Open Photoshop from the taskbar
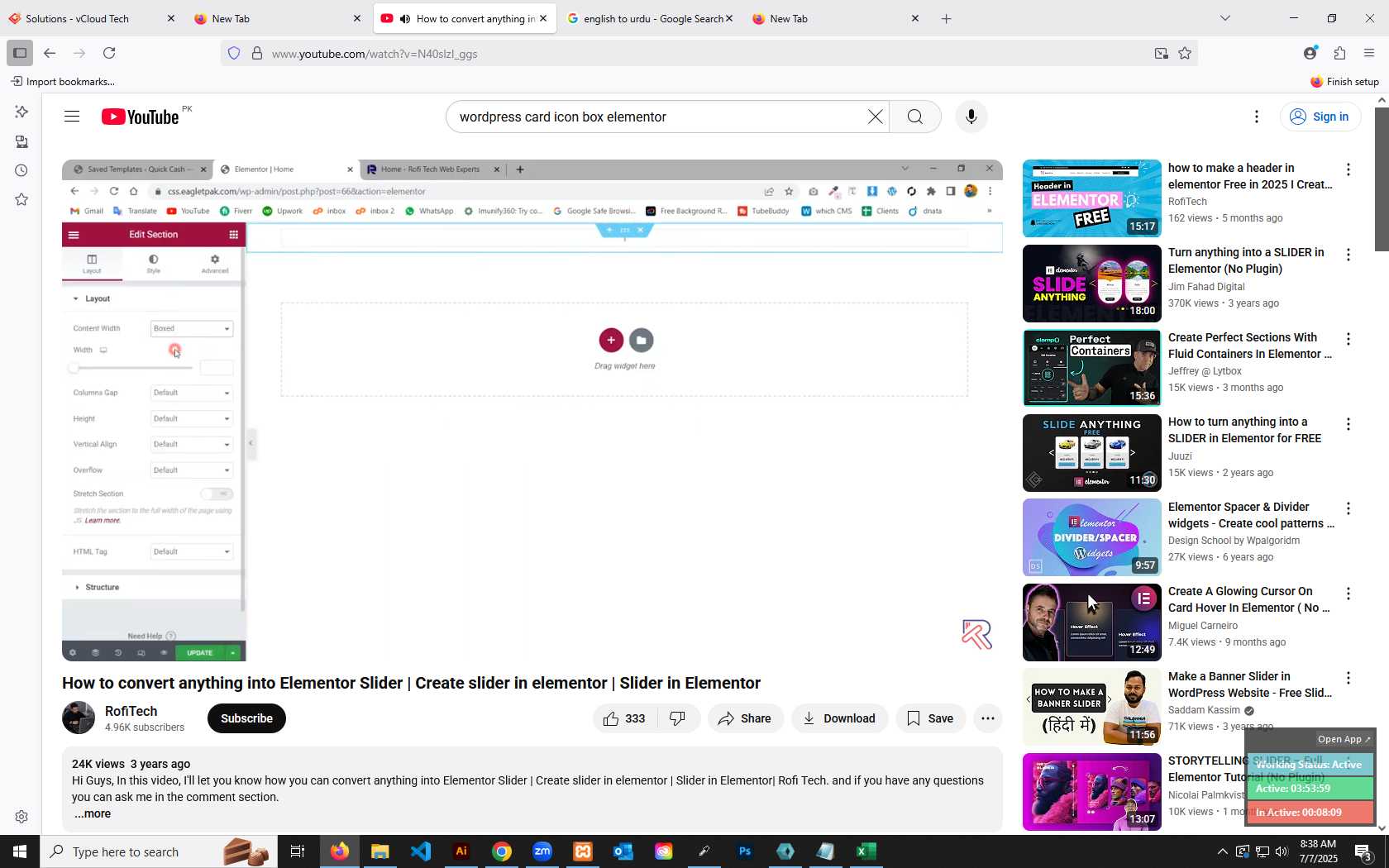The width and height of the screenshot is (1389, 868). (745, 851)
